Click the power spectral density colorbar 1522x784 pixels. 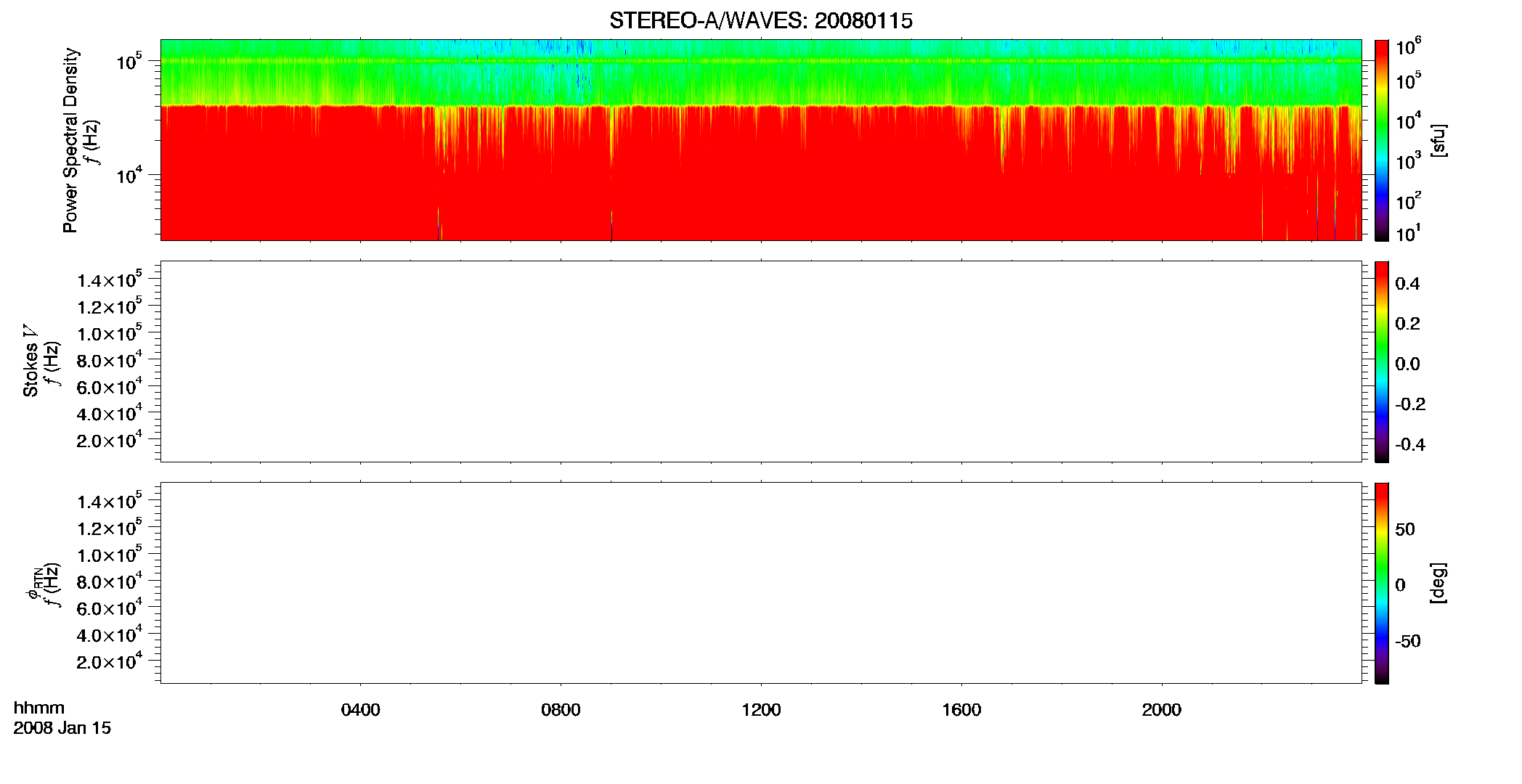(1382, 140)
